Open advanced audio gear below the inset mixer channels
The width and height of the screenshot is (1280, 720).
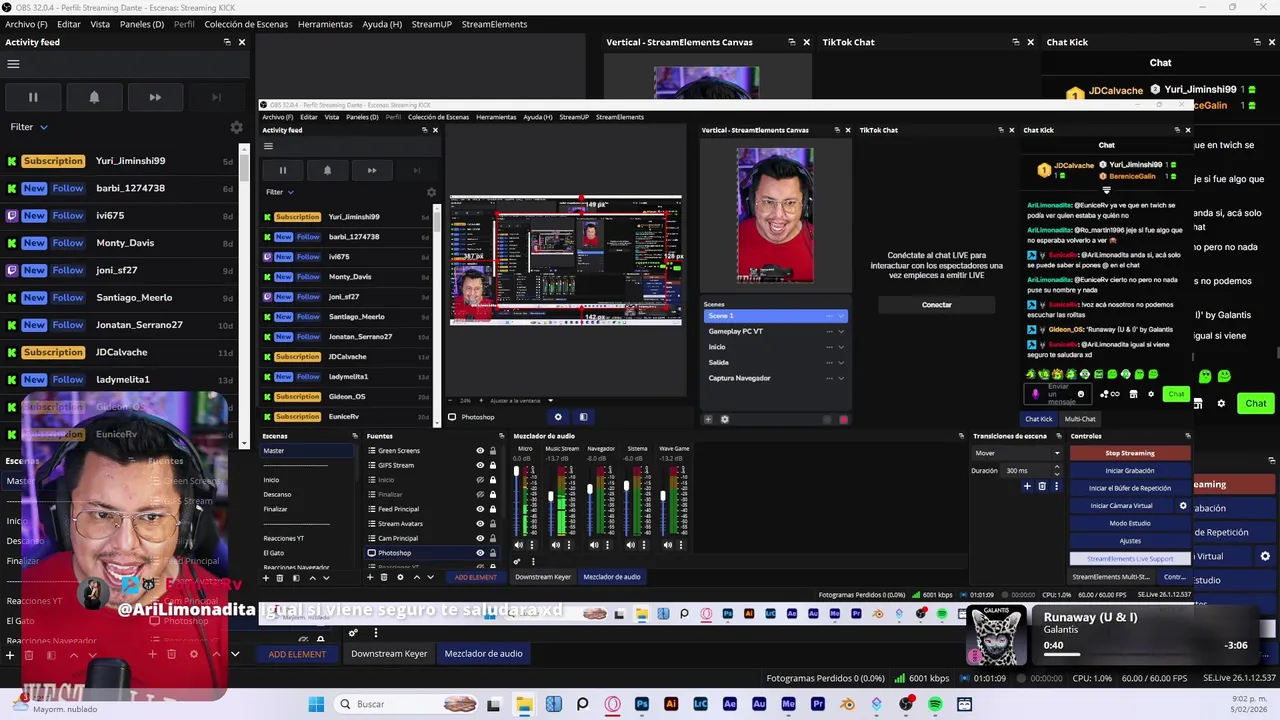(x=517, y=562)
